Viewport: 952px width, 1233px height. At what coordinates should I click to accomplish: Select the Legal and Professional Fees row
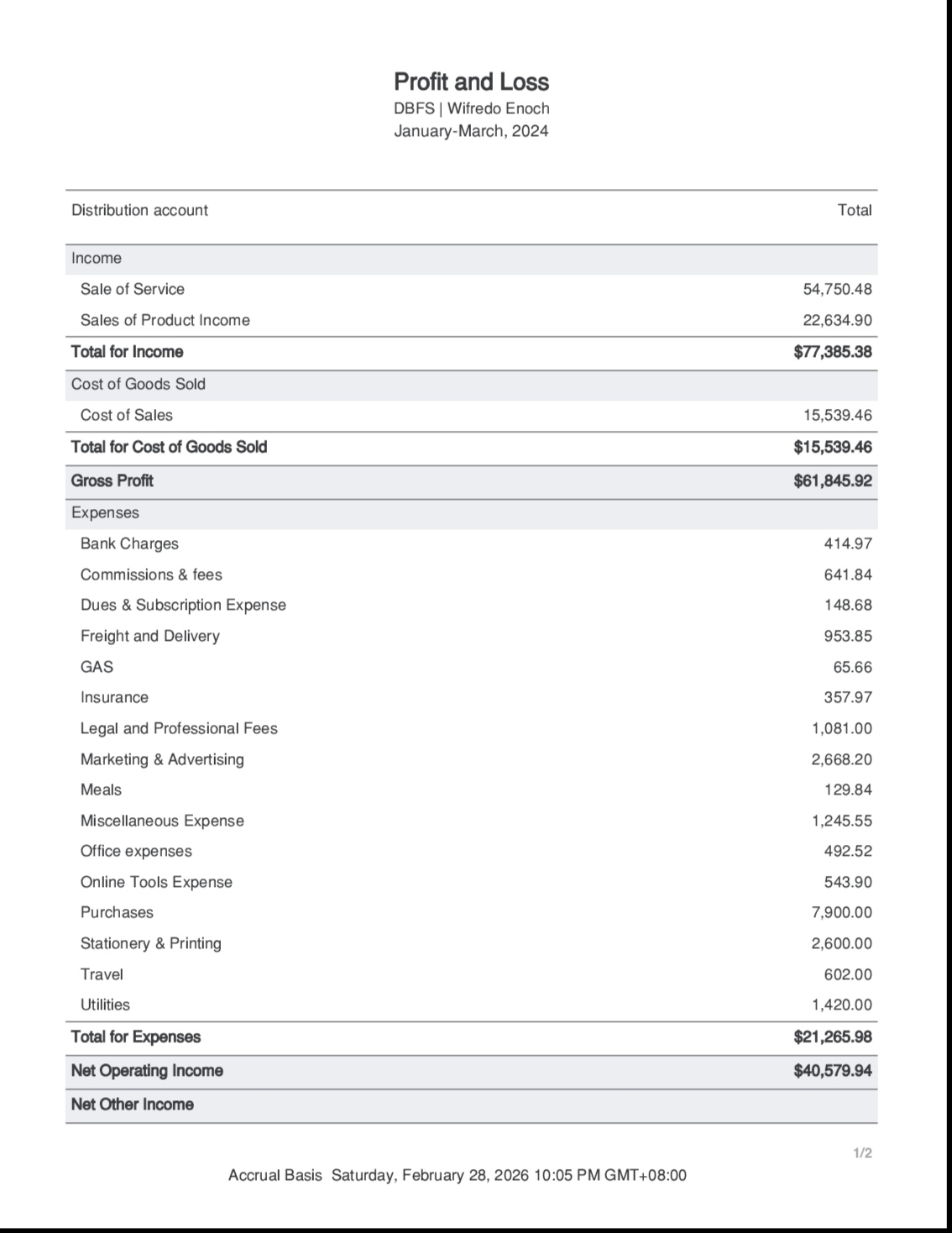(x=471, y=728)
